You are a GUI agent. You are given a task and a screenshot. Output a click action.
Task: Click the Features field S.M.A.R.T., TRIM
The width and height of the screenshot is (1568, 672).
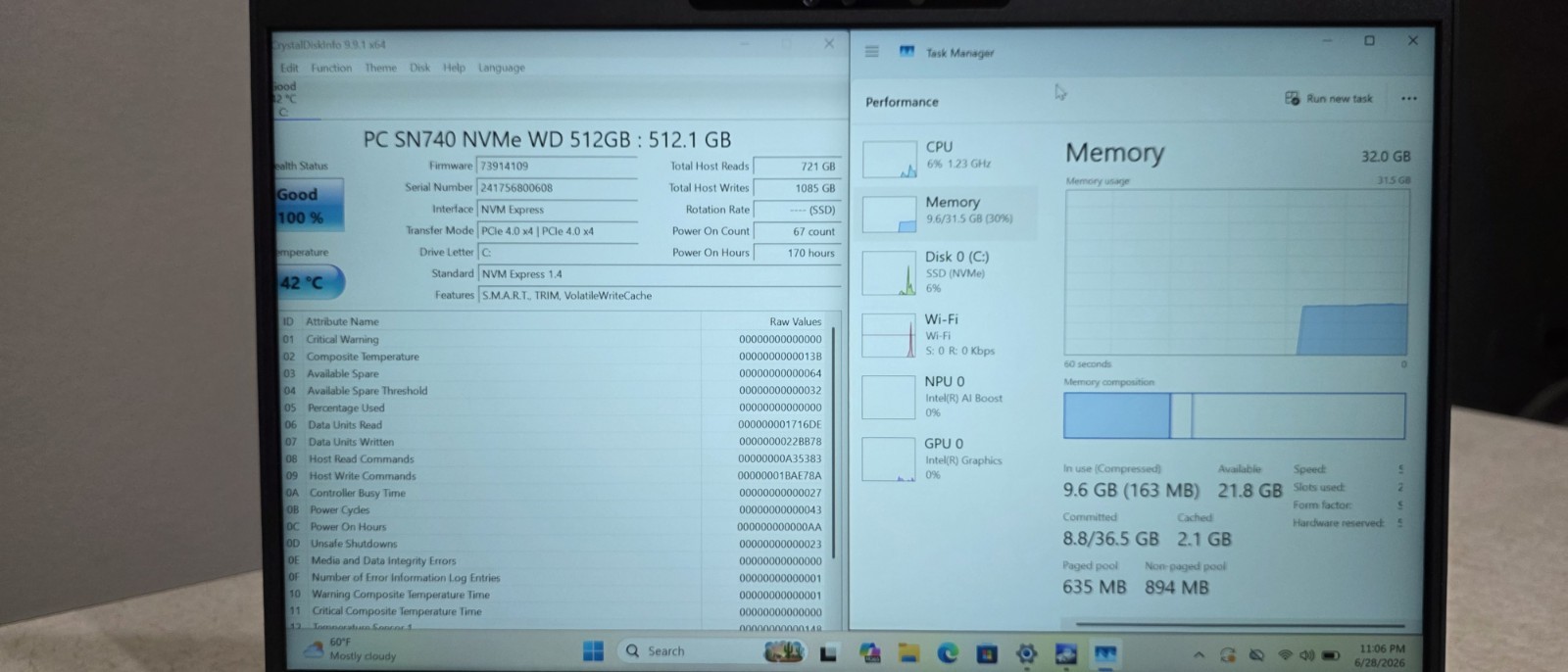(659, 296)
